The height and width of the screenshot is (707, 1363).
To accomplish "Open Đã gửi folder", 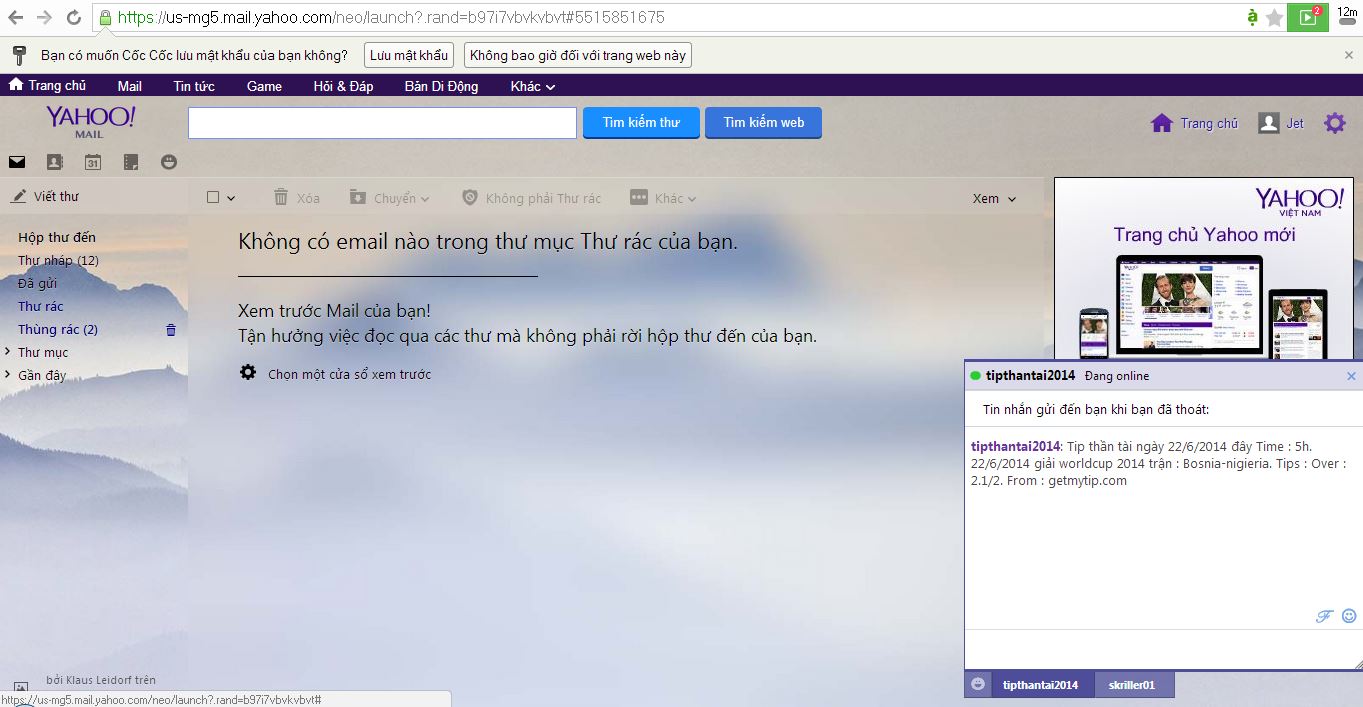I will (x=37, y=283).
